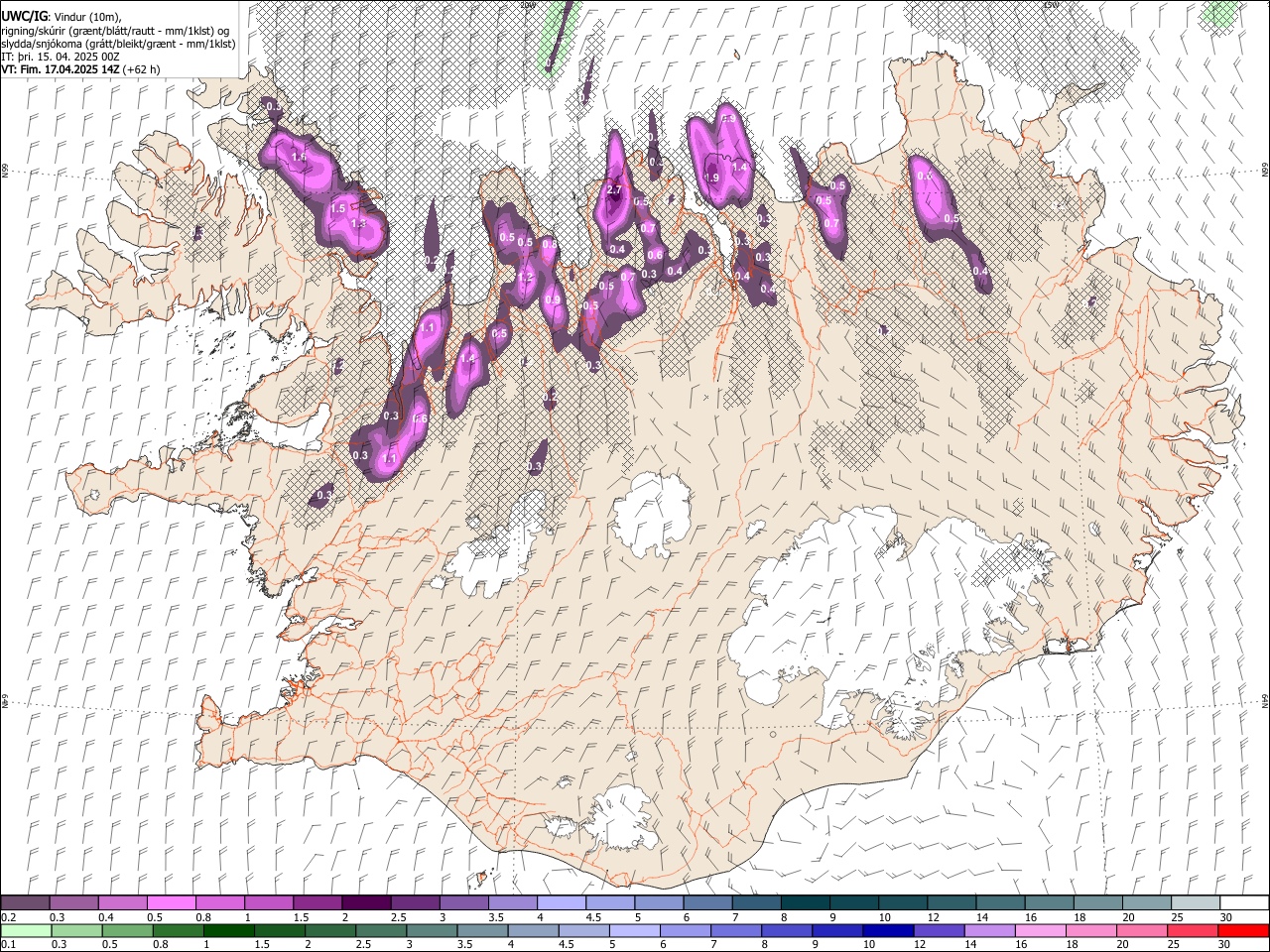Screen dimensions: 1270x952
Task: Click the 1.9 precipitation value on map
Action: pos(711,178)
